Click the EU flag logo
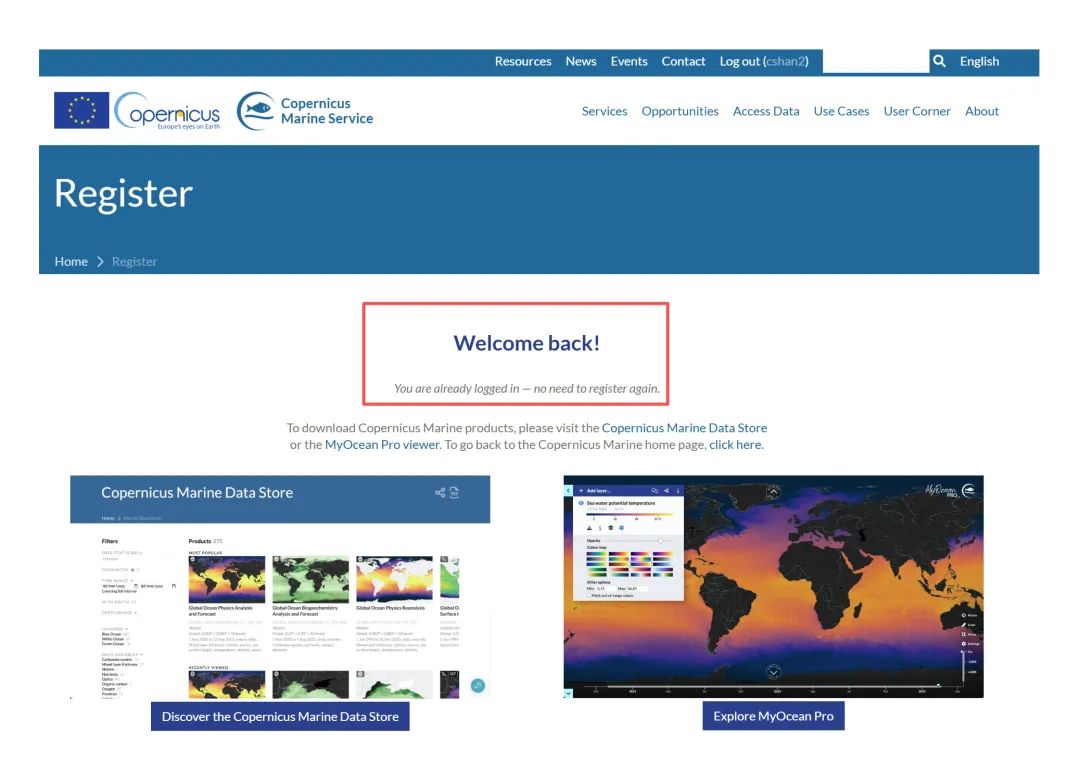Screen dimensions: 1080x760 tap(81, 110)
